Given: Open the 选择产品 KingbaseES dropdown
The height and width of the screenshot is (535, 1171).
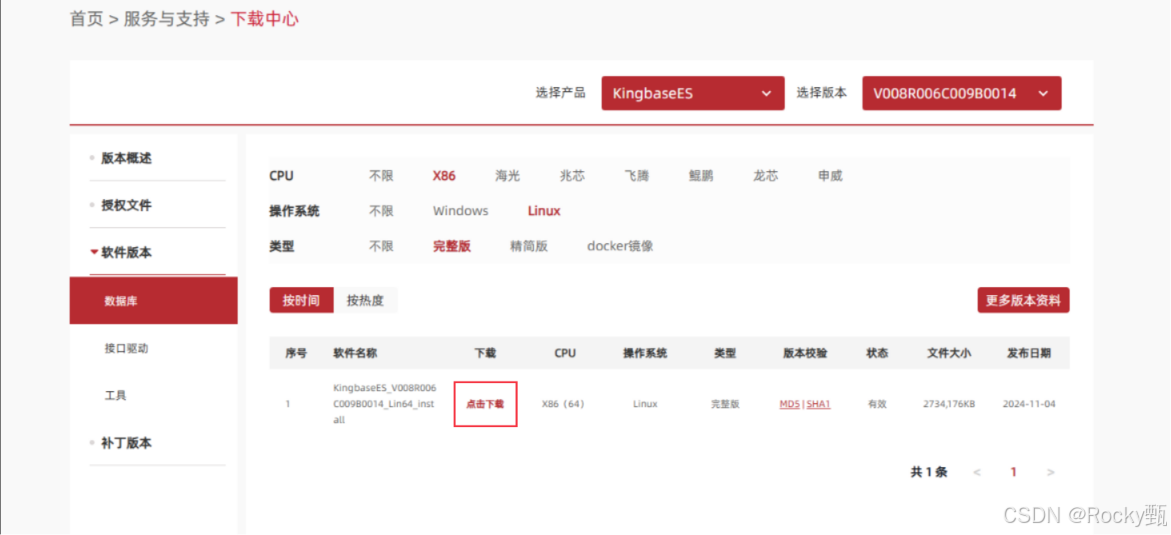Looking at the screenshot, I should coord(692,93).
